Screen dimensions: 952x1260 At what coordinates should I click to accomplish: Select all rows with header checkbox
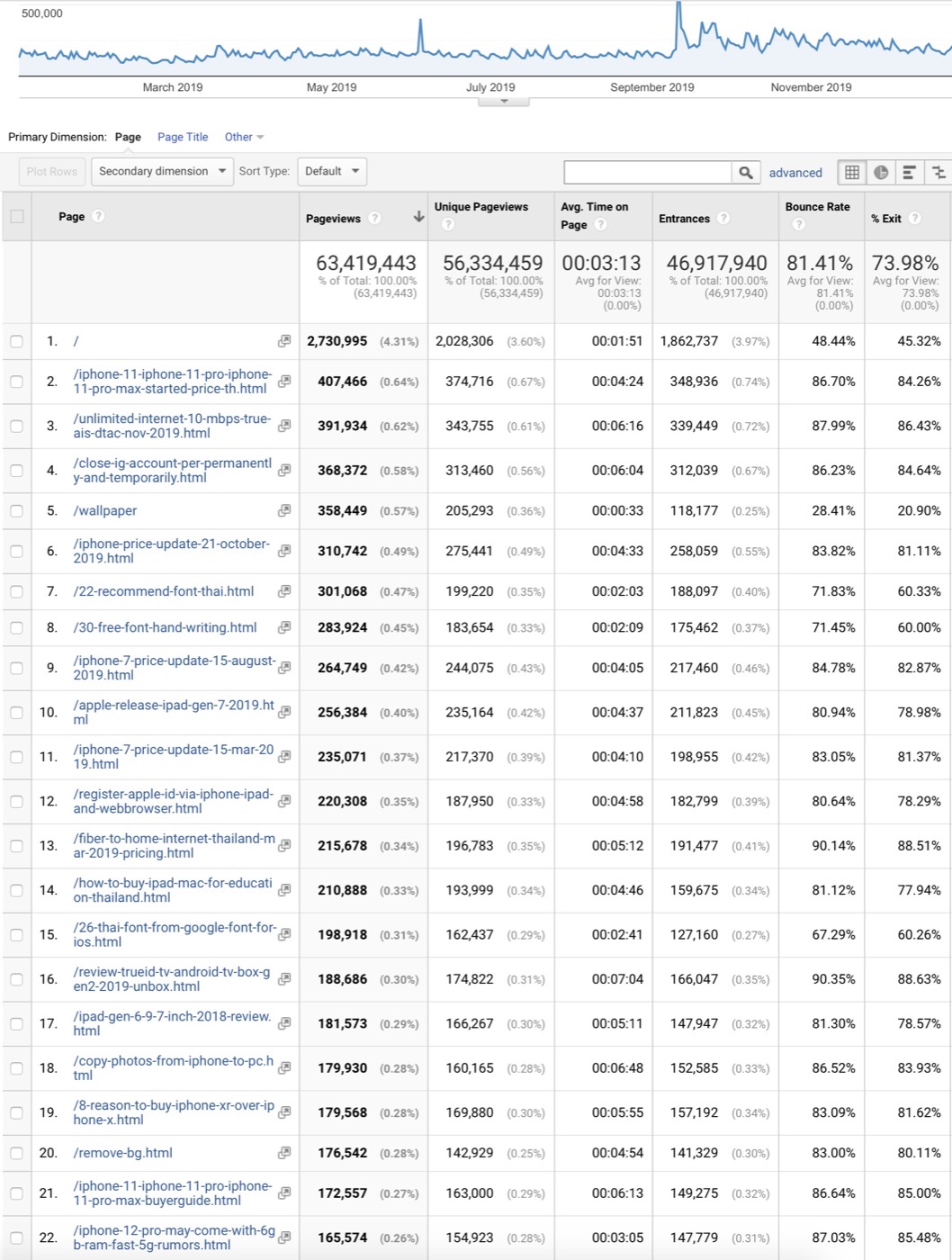[17, 217]
